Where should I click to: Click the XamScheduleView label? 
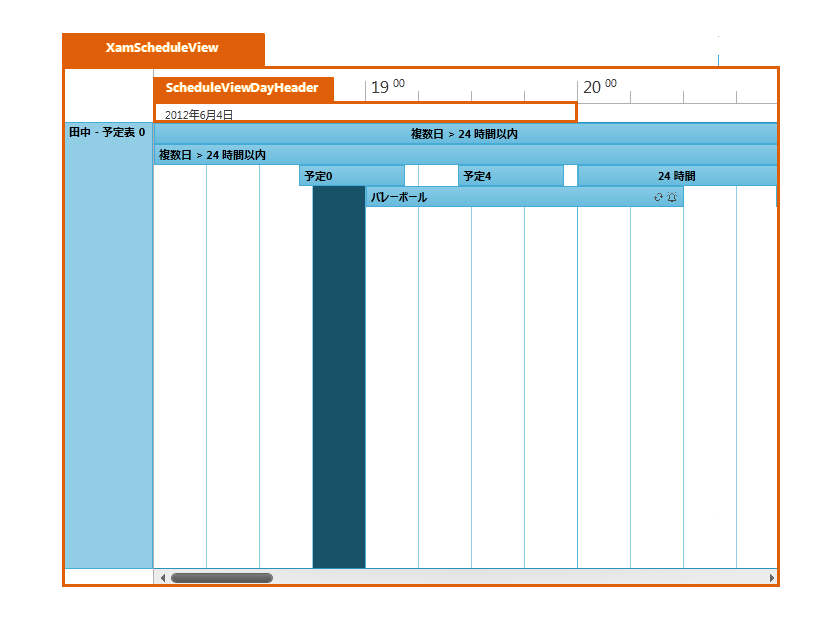[x=162, y=48]
